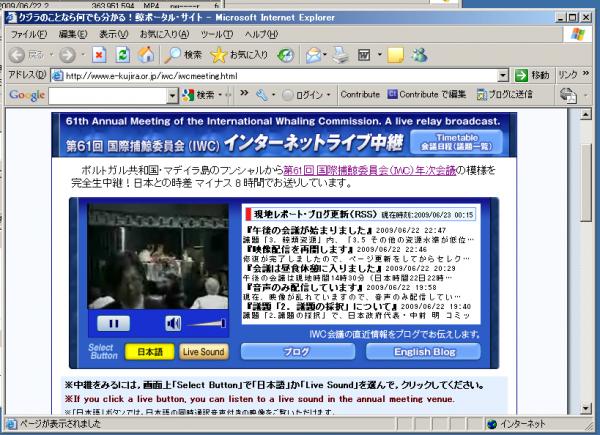Click the page icon in address bar
The width and height of the screenshot is (600, 435).
(x=57, y=76)
